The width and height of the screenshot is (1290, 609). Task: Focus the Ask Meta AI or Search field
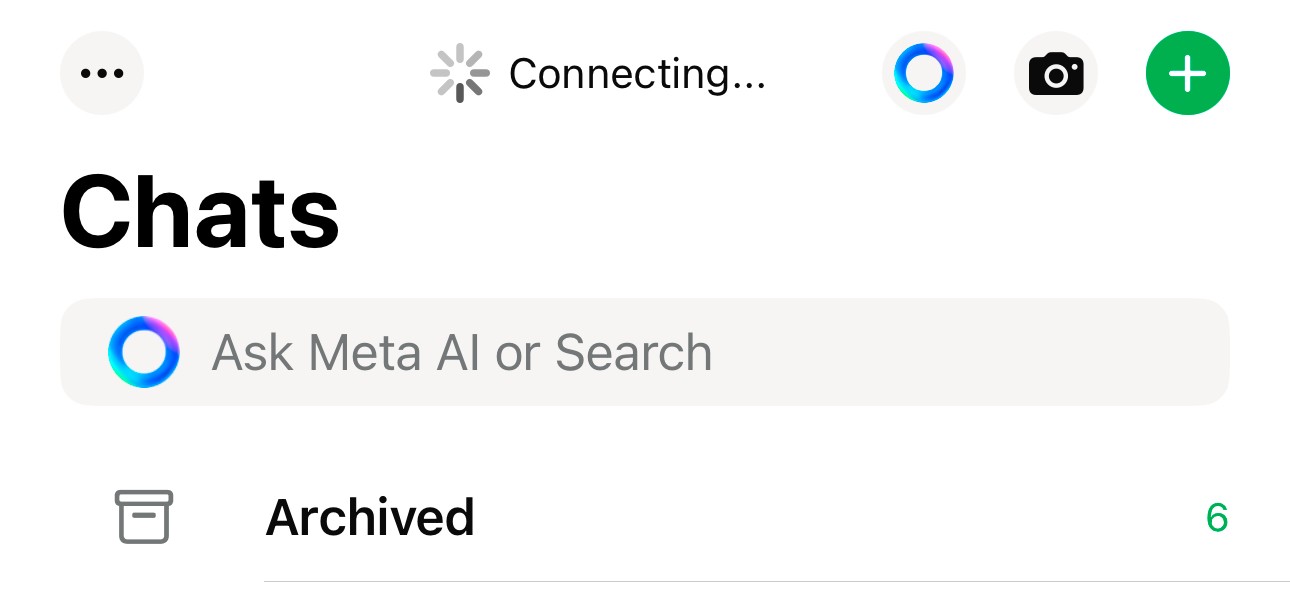pos(645,352)
